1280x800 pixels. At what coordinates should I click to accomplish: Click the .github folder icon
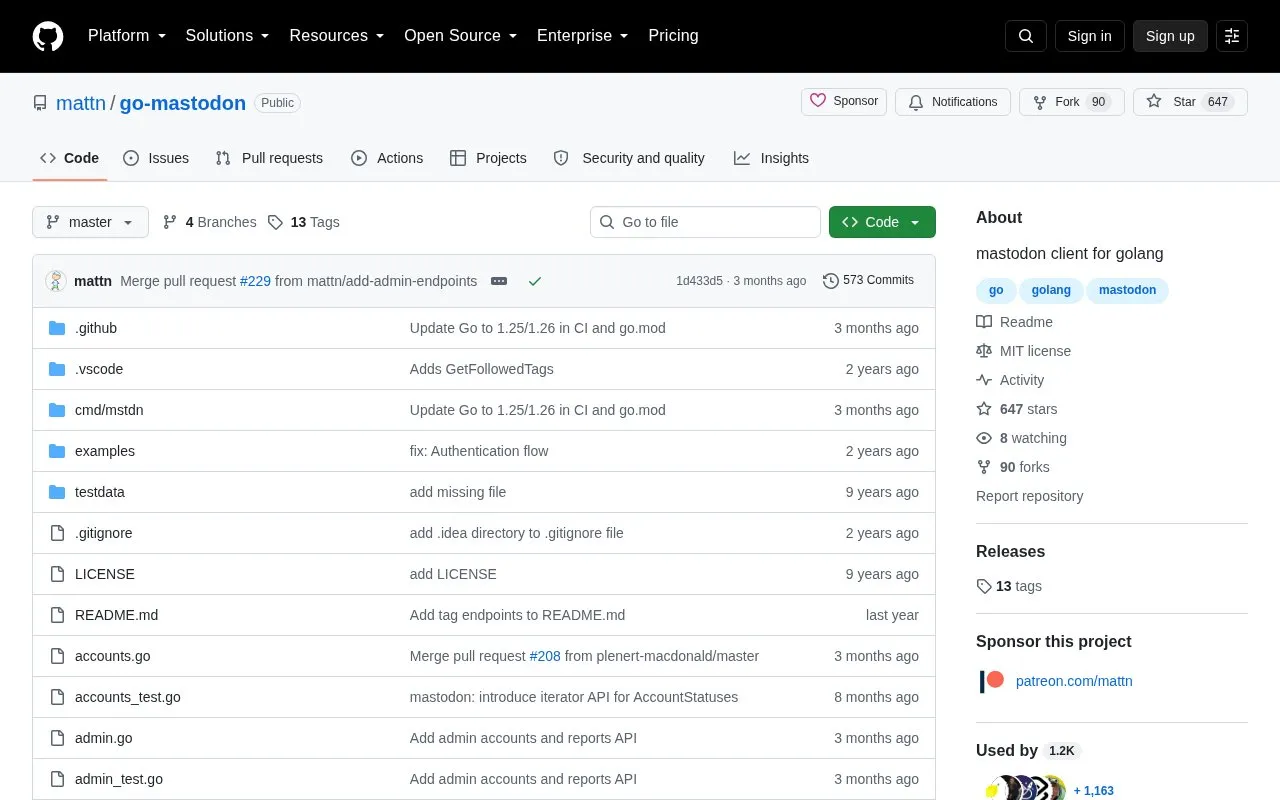pos(57,328)
